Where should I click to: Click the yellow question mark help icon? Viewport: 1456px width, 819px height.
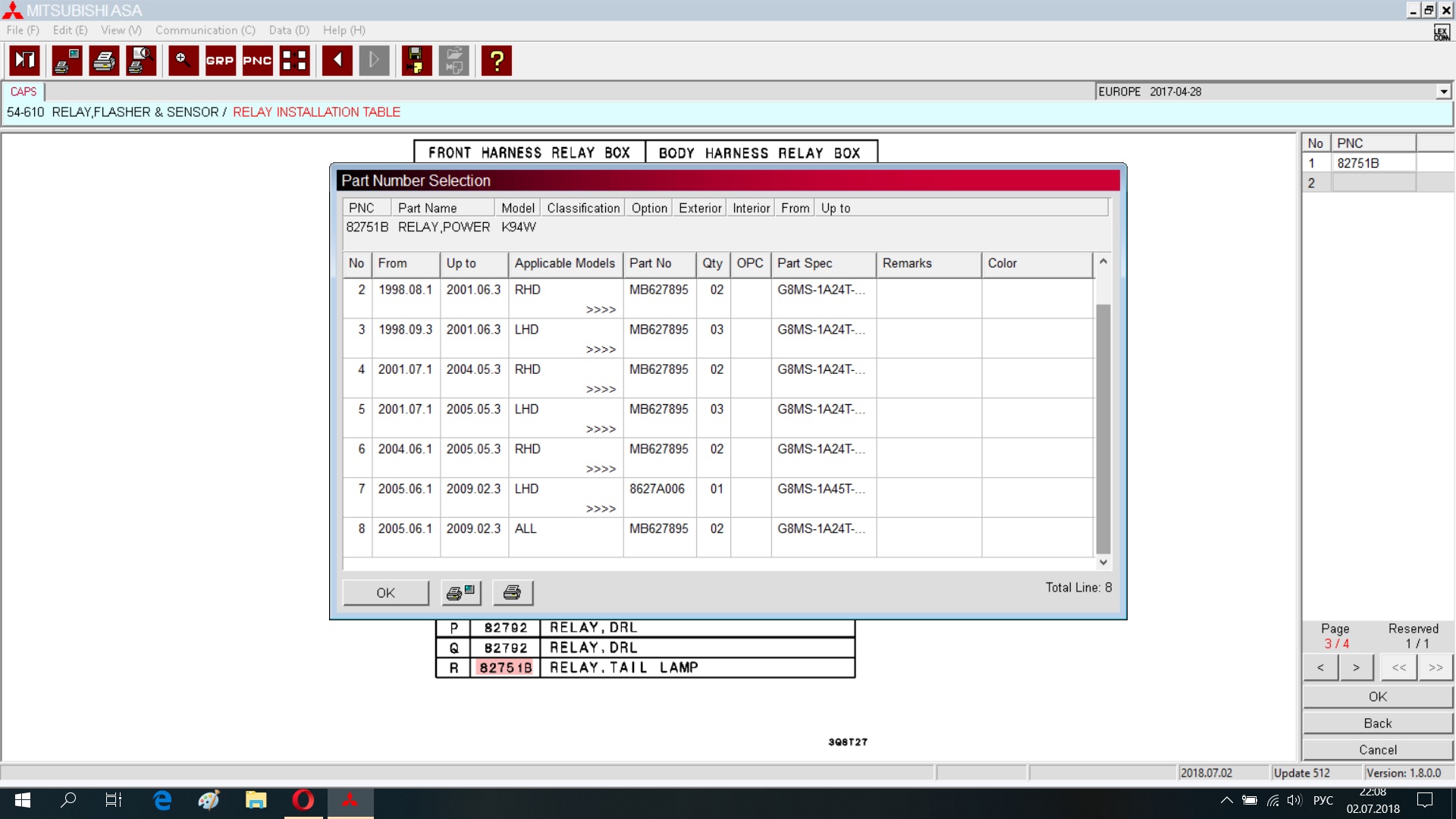(497, 61)
